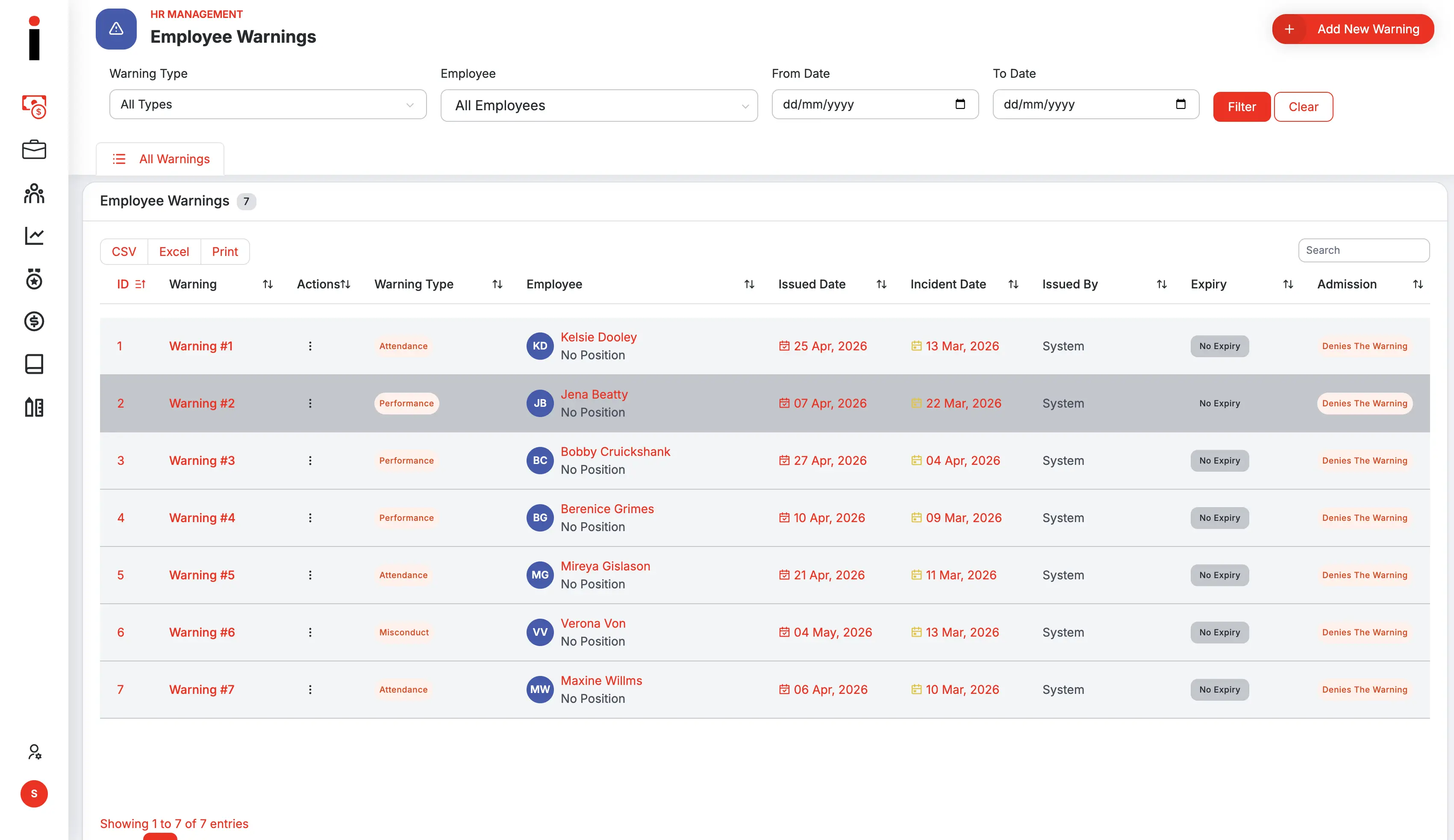Click Showing 1 to 7 entries text
This screenshot has height=840, width=1454.
point(174,824)
